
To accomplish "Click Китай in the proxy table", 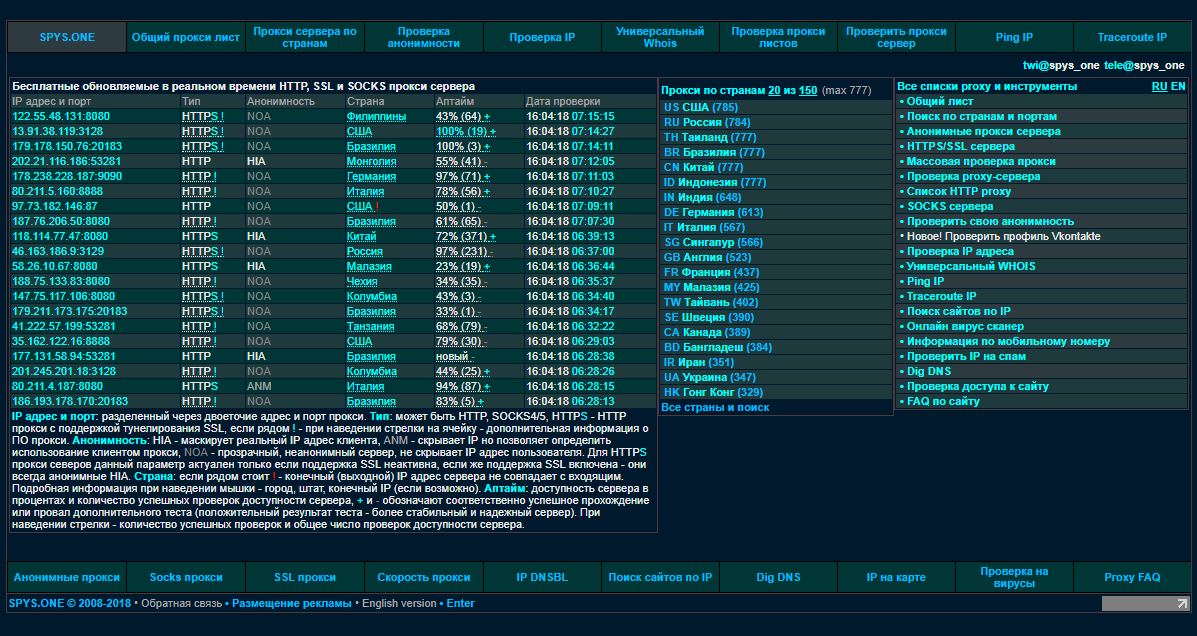I will coord(361,237).
